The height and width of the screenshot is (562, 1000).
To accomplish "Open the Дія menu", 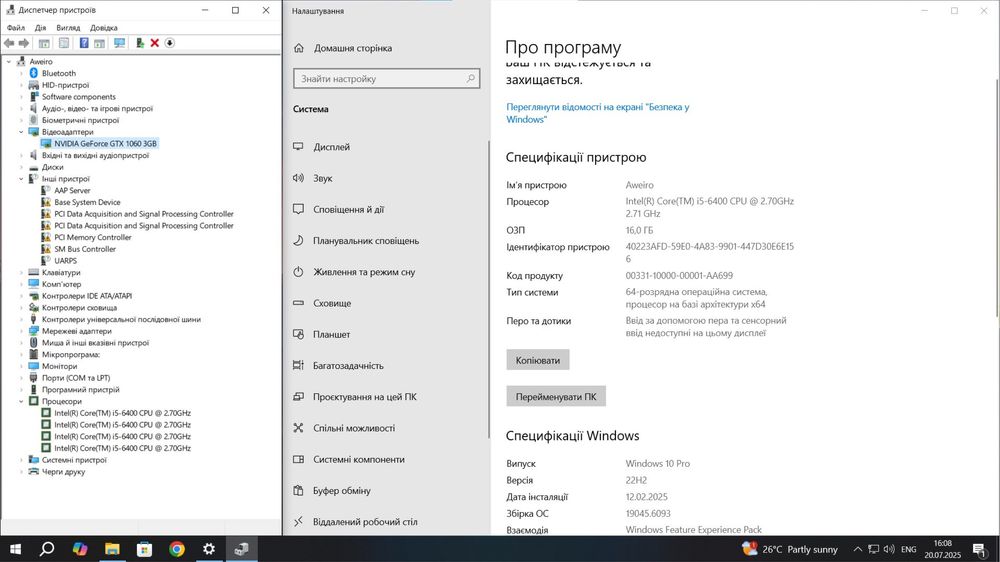I will [x=40, y=28].
